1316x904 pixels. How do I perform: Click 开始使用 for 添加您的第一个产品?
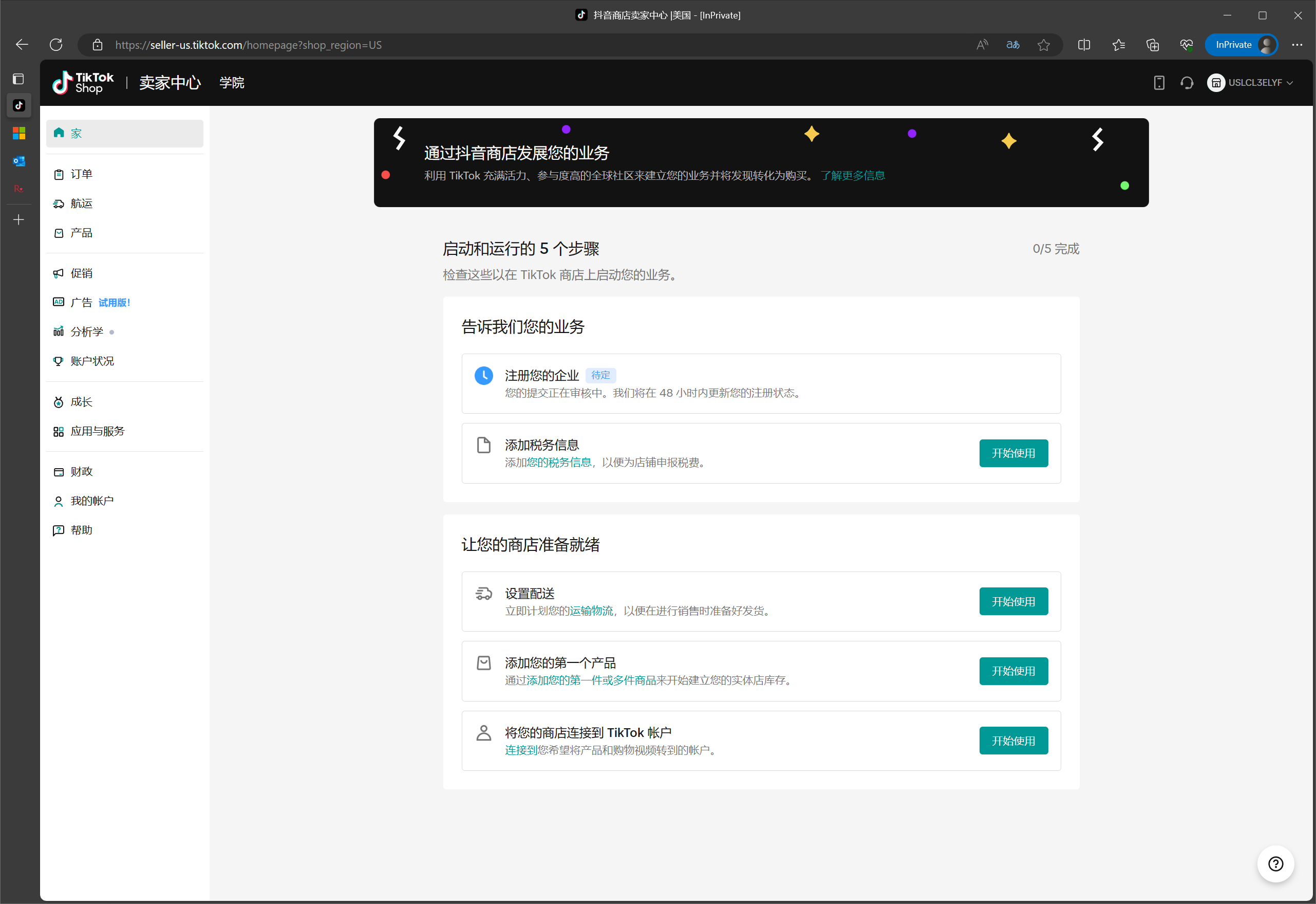coord(1013,671)
